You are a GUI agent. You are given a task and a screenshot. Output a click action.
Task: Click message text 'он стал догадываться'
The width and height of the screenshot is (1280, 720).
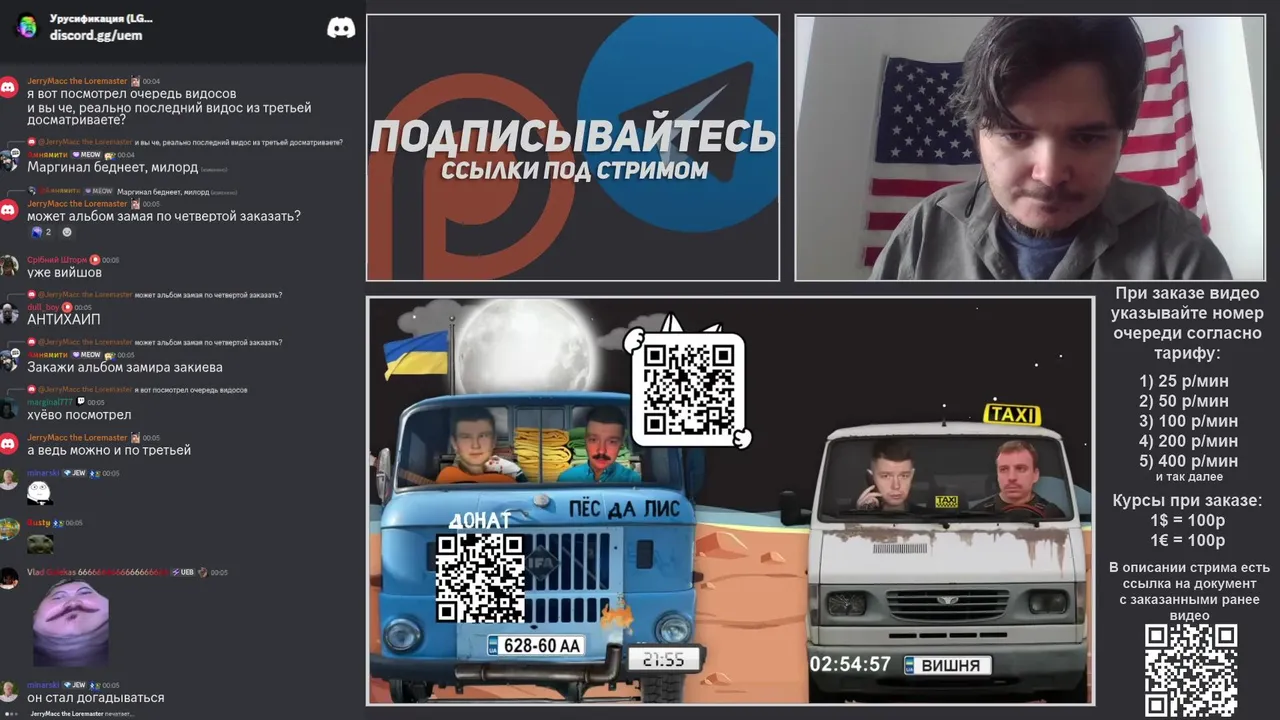pyautogui.click(x=96, y=697)
